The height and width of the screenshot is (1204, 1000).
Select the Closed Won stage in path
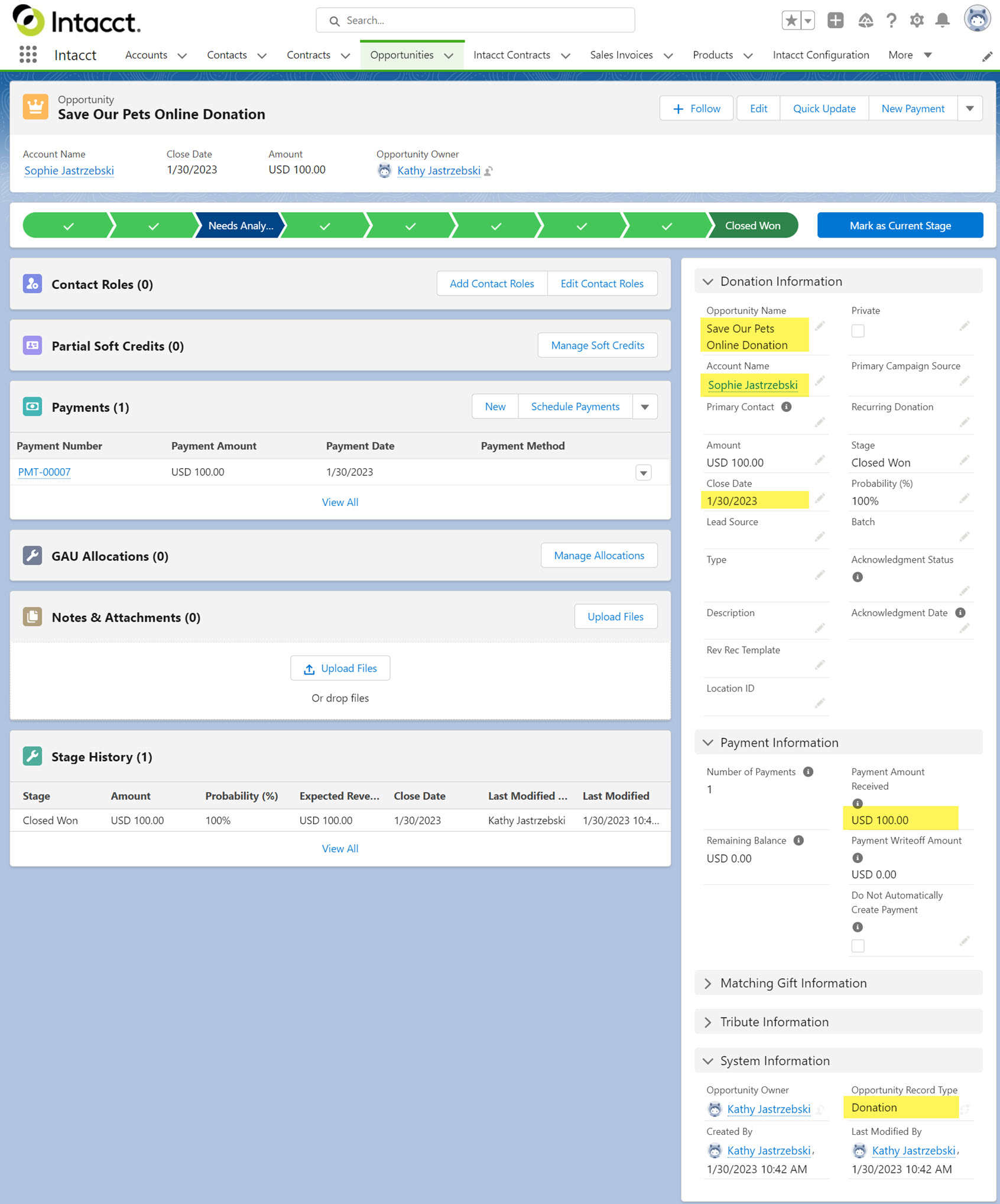click(752, 225)
